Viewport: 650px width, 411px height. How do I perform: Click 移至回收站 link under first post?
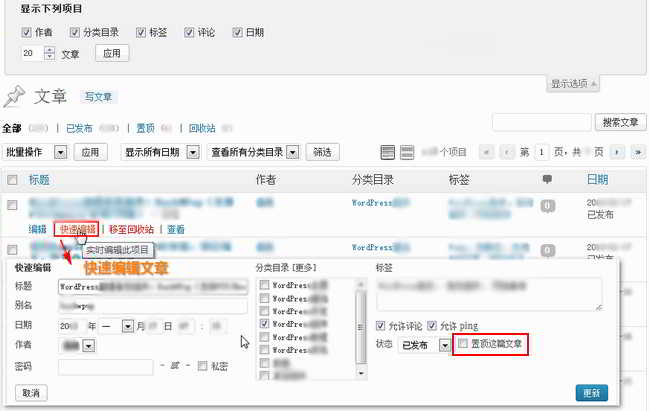coord(131,229)
